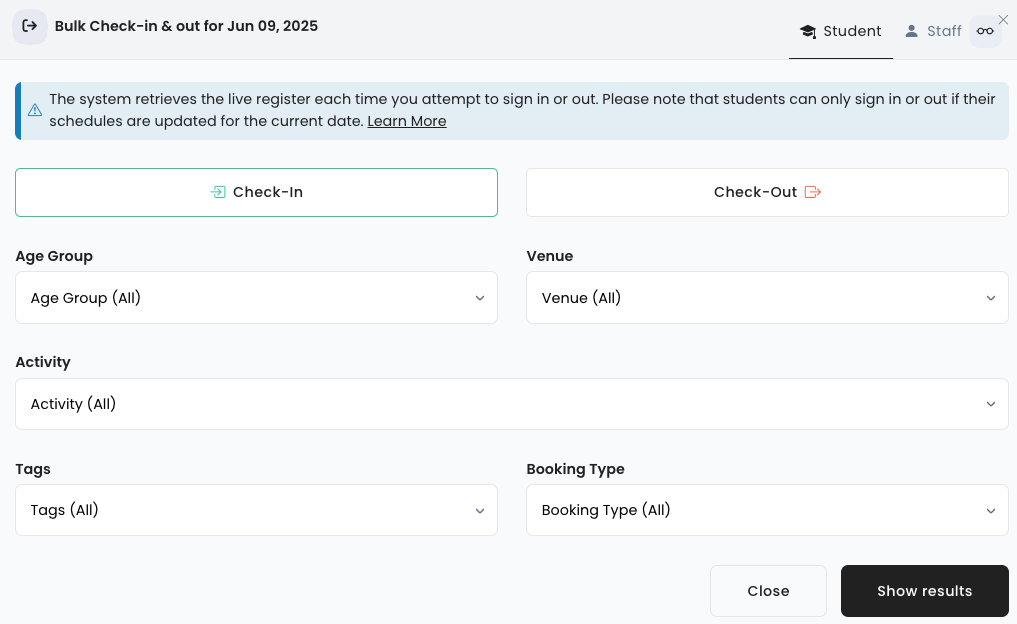Switch to the Student tab
1017x624 pixels.
(841, 31)
